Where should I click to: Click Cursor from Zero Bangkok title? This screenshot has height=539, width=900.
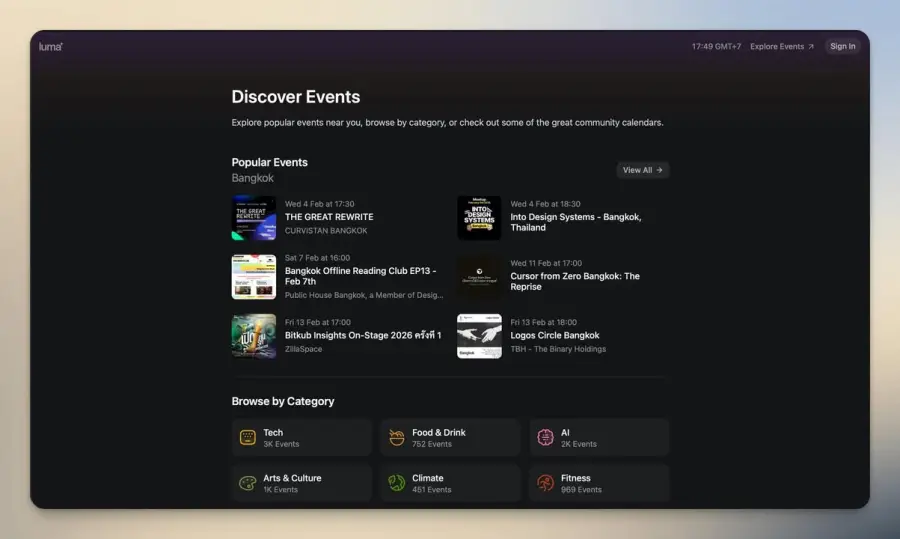tap(575, 281)
